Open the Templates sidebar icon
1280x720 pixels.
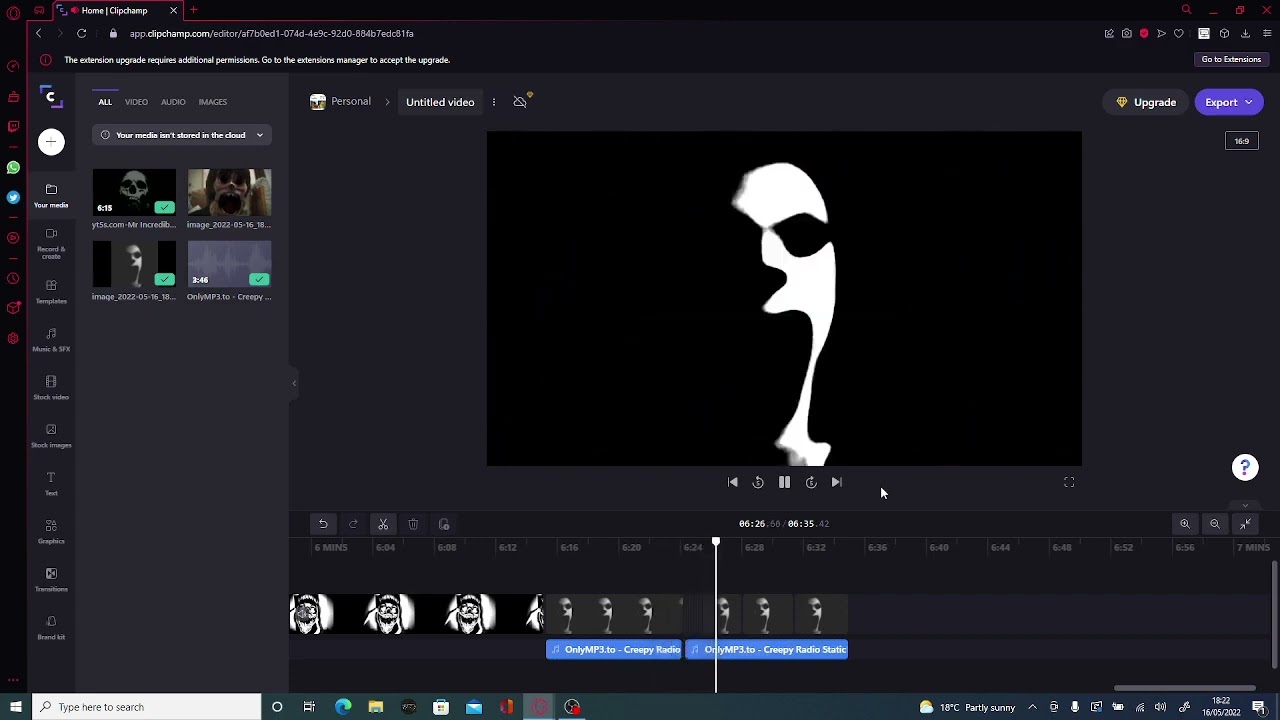pyautogui.click(x=51, y=292)
